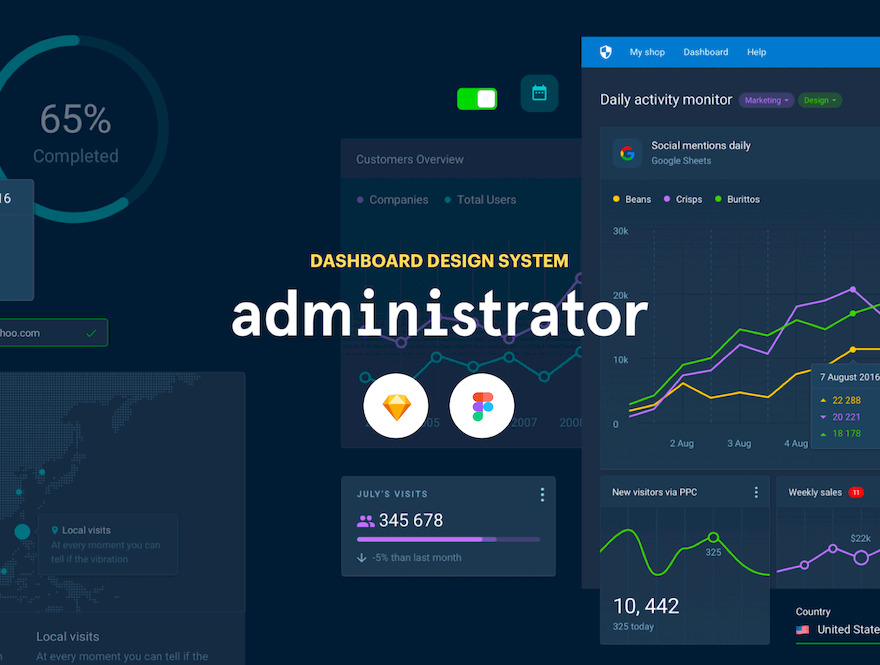880x665 pixels.
Task: Click the 18 178 value in tooltip
Action: click(x=846, y=433)
